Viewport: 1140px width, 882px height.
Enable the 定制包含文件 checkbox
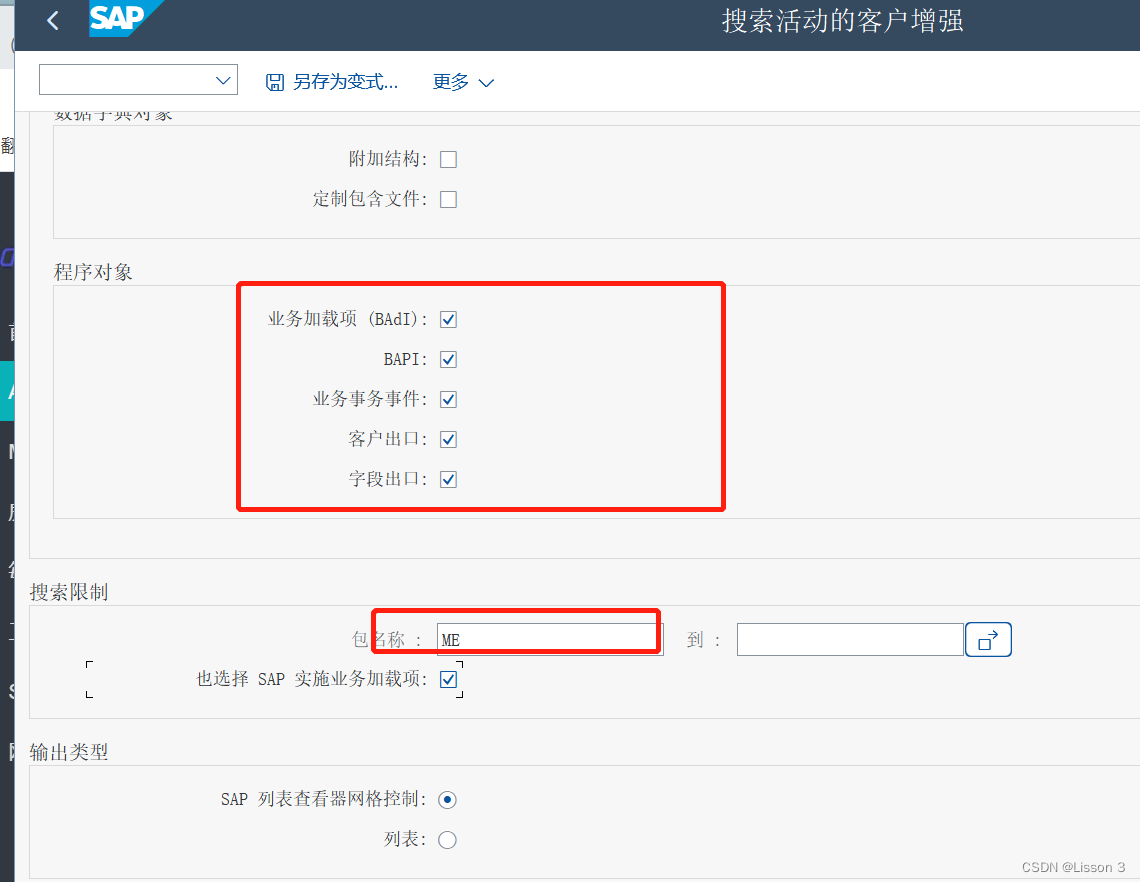tap(449, 199)
